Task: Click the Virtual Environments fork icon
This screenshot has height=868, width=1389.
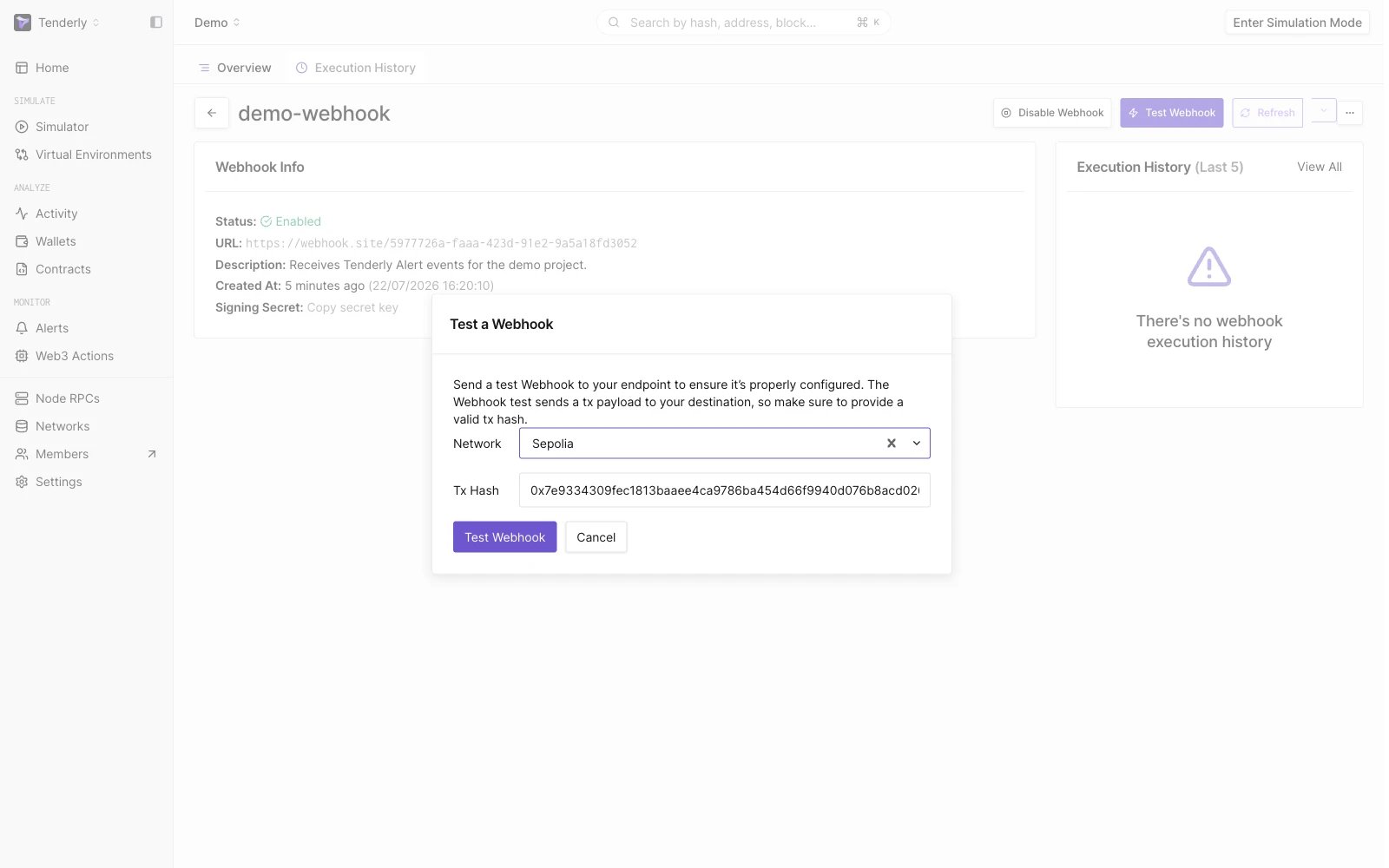Action: 22,155
